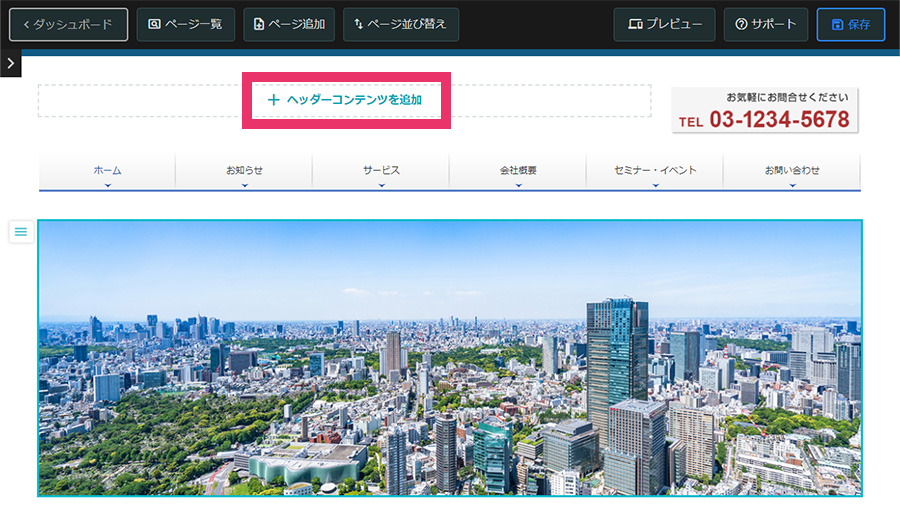900x505 pixels.
Task: Open the サポート help button
Action: pyautogui.click(x=766, y=25)
